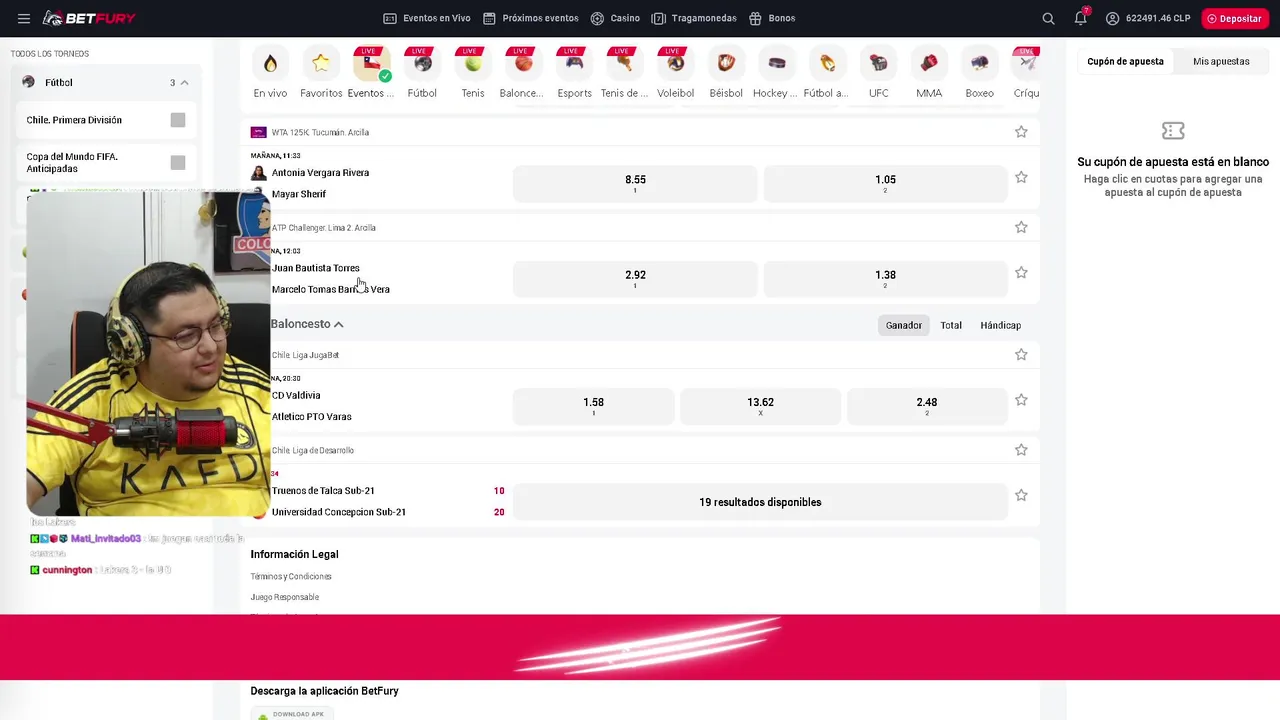Bet on the draw at 13.62

coord(760,406)
